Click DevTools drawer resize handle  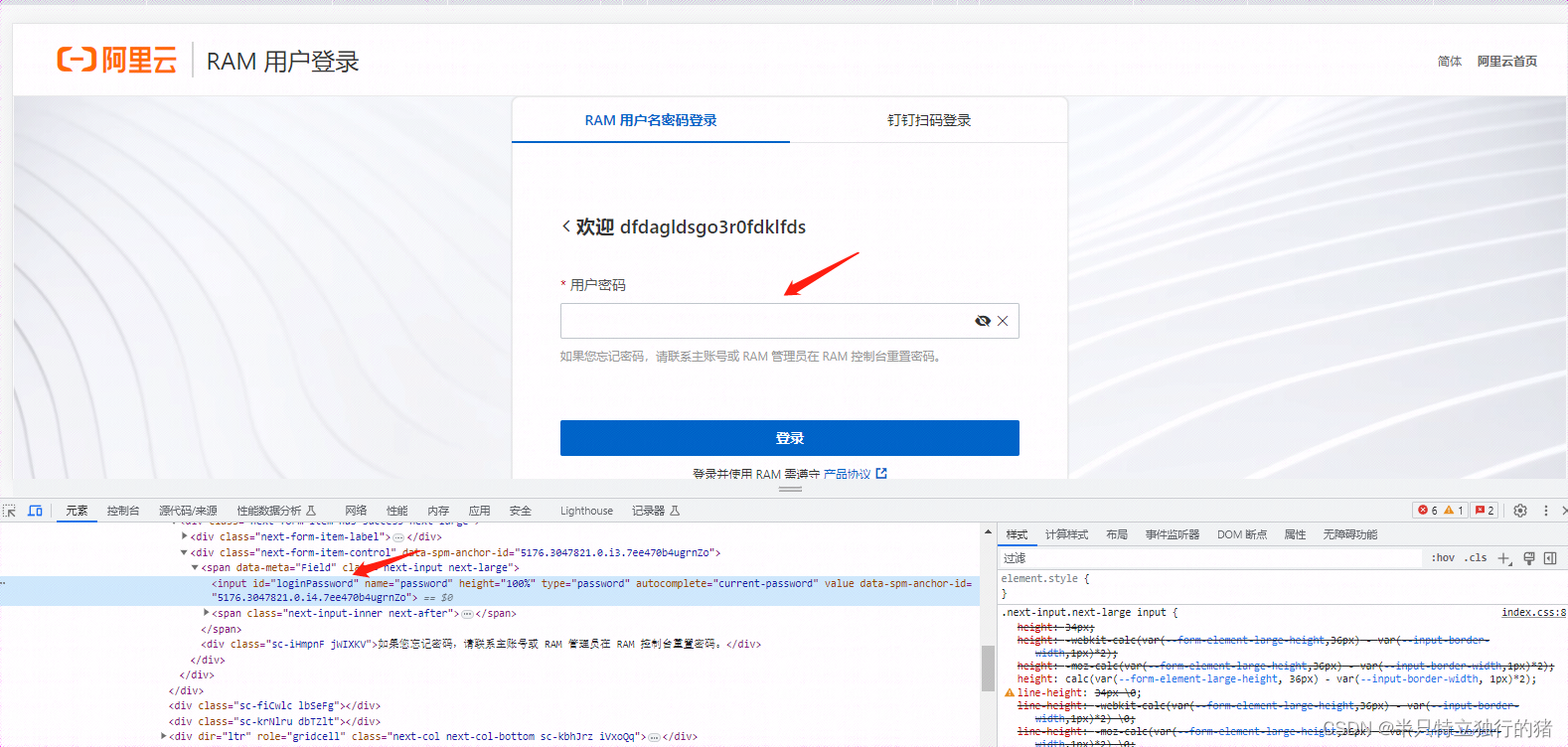790,490
